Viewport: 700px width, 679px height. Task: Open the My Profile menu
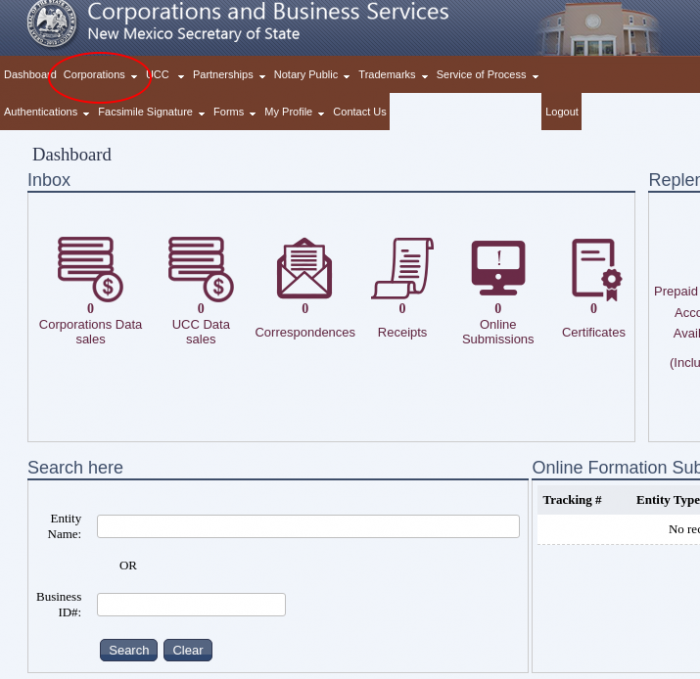[x=294, y=112]
